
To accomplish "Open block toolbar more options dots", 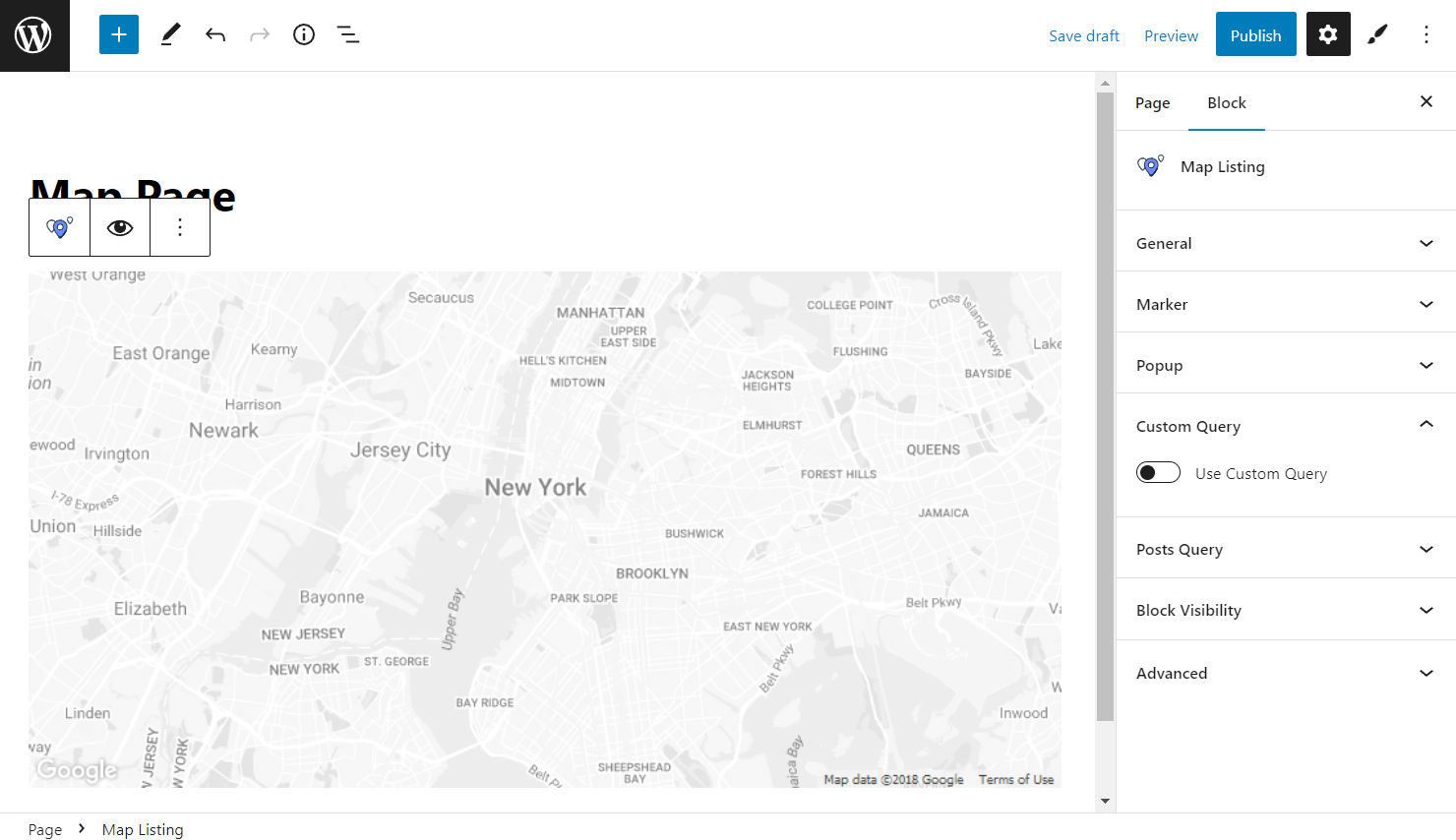I will [x=180, y=227].
